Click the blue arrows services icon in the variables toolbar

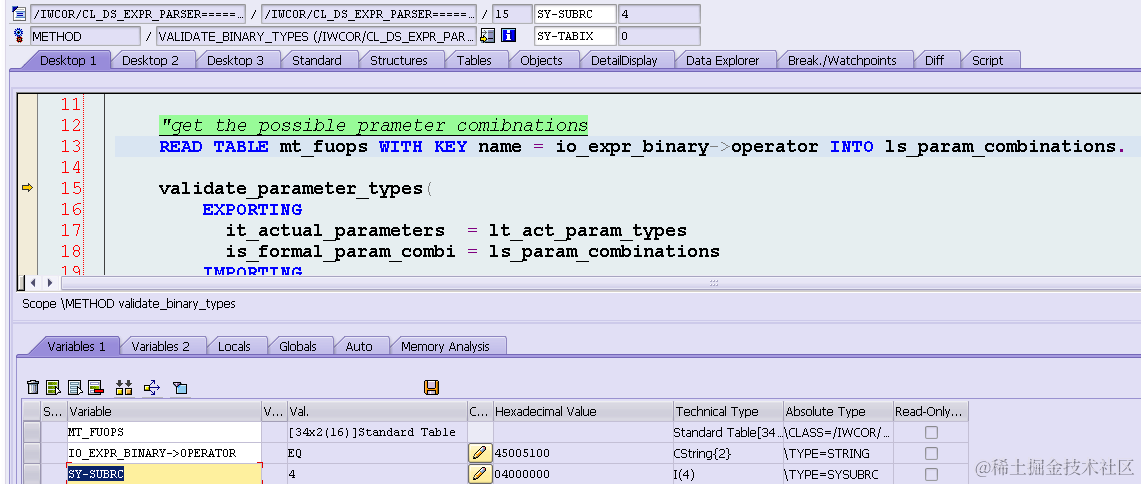[x=151, y=387]
